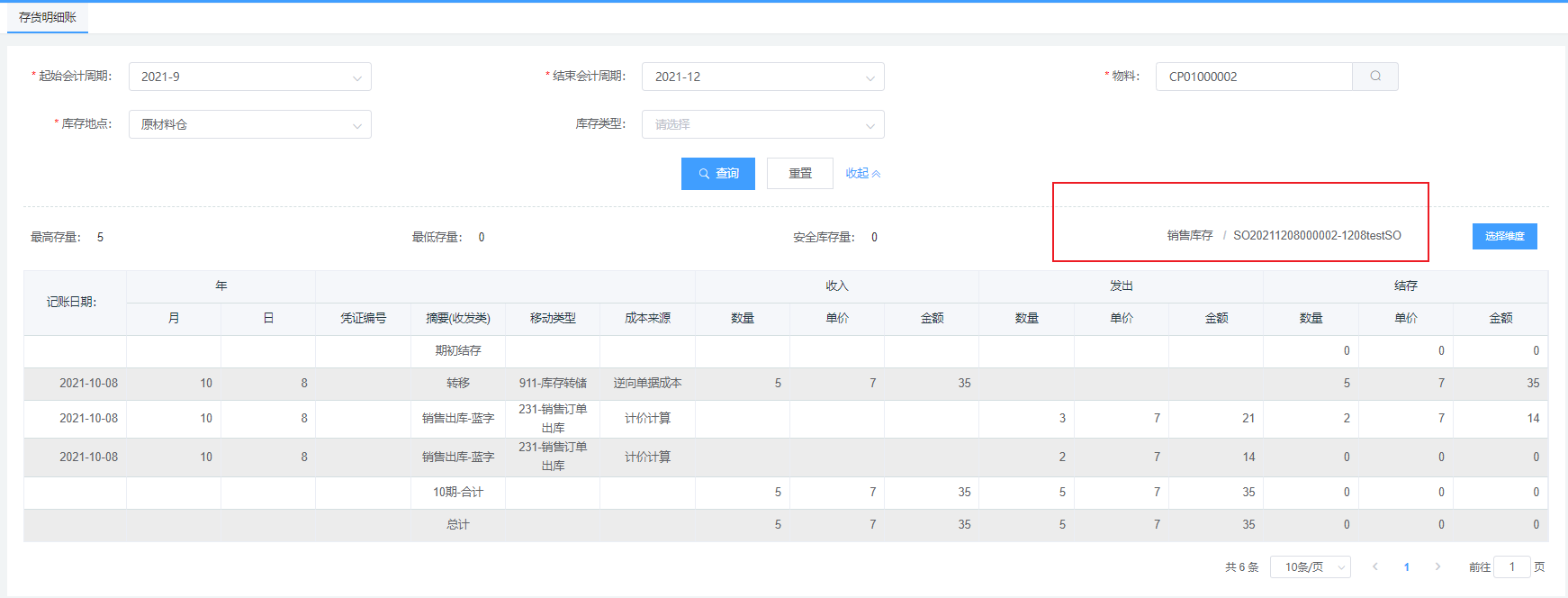Image resolution: width=1568 pixels, height=598 pixels.
Task: Click the page jump input box
Action: 1511,566
